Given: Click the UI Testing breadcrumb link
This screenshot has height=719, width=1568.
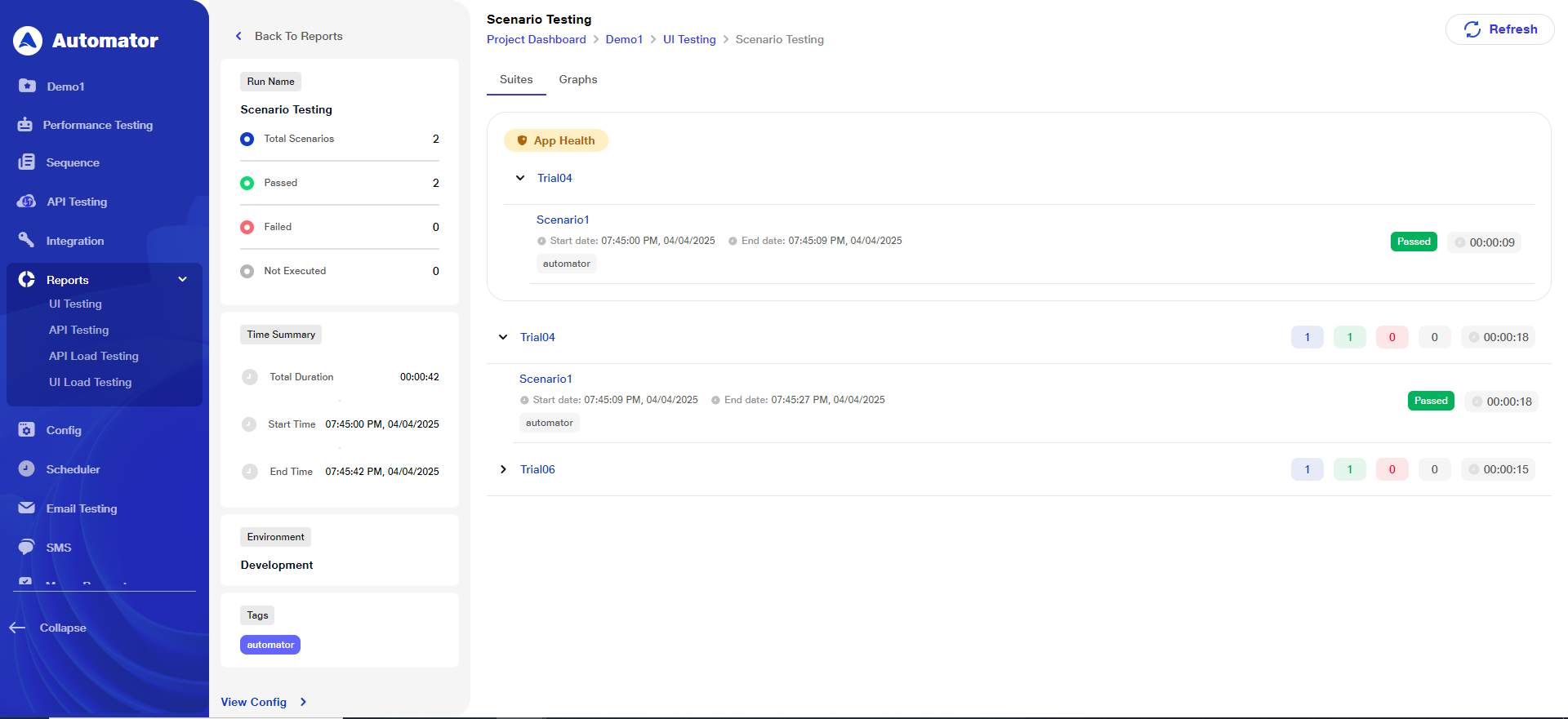Looking at the screenshot, I should click(689, 39).
